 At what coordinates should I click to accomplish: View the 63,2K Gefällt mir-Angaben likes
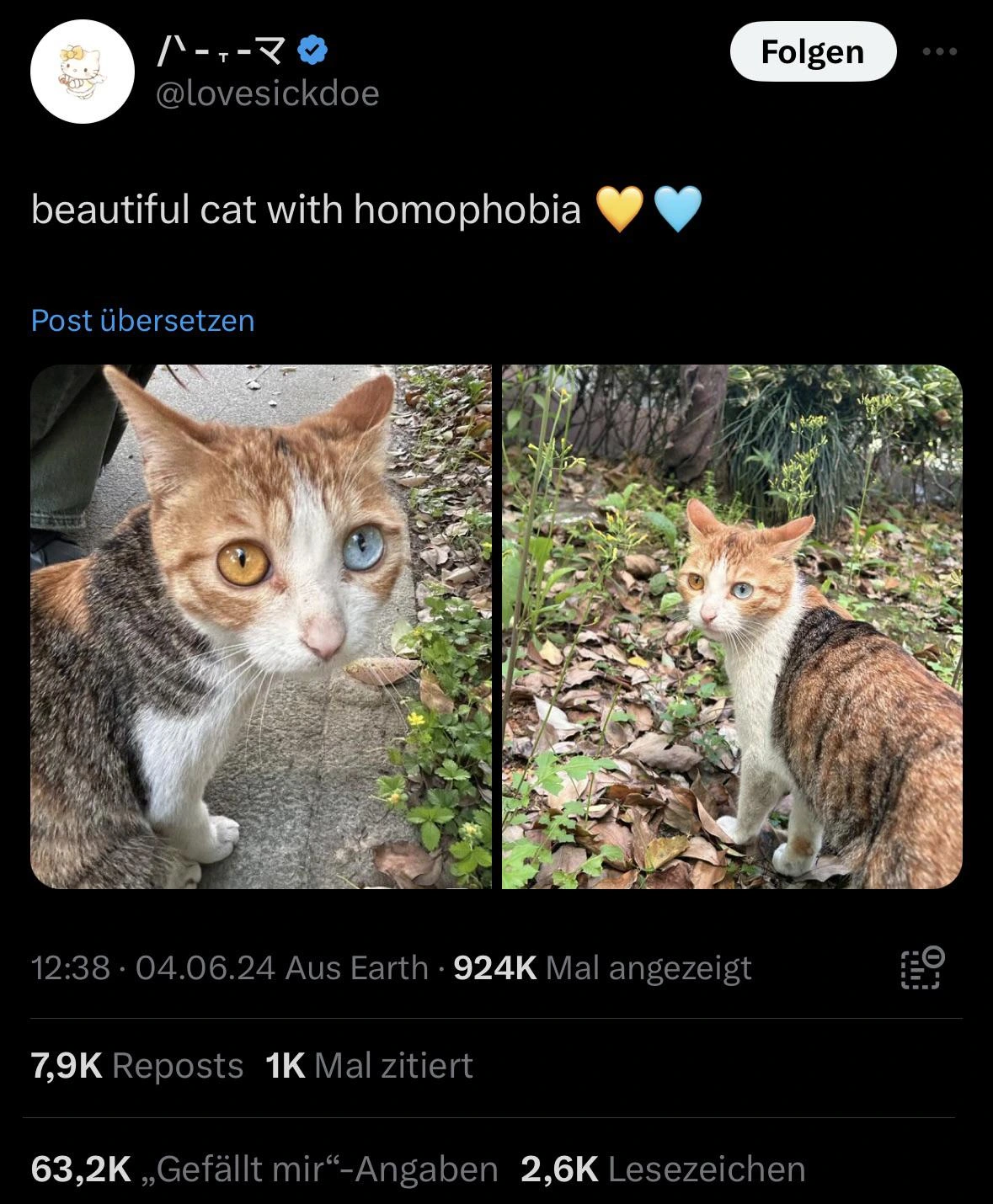264,1169
